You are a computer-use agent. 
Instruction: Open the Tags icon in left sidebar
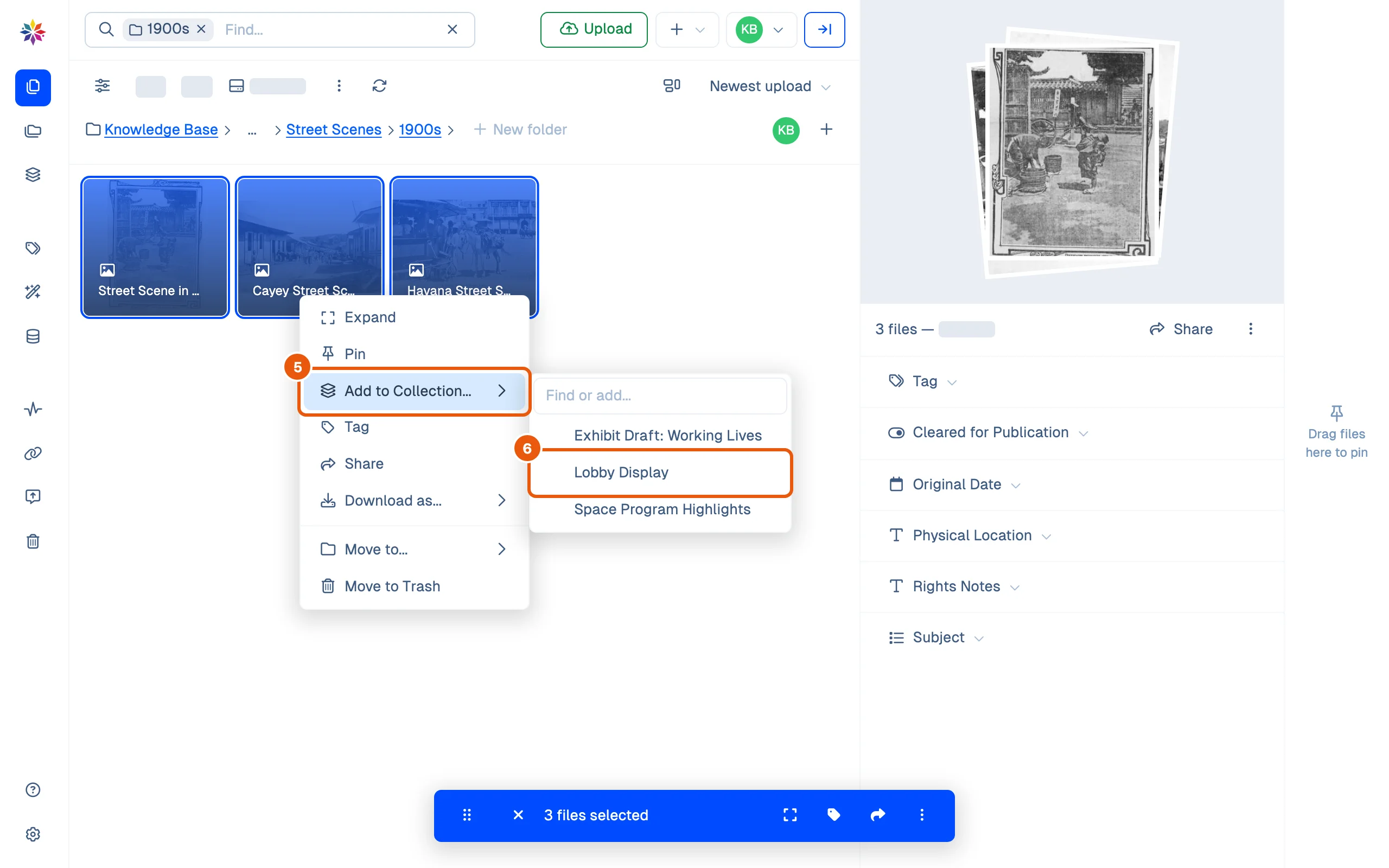pyautogui.click(x=33, y=248)
